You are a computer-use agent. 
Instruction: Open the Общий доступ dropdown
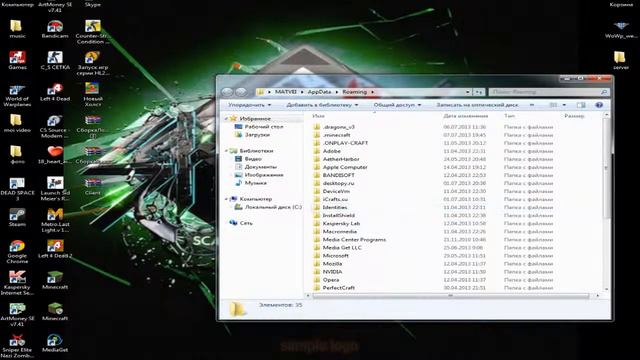(397, 105)
